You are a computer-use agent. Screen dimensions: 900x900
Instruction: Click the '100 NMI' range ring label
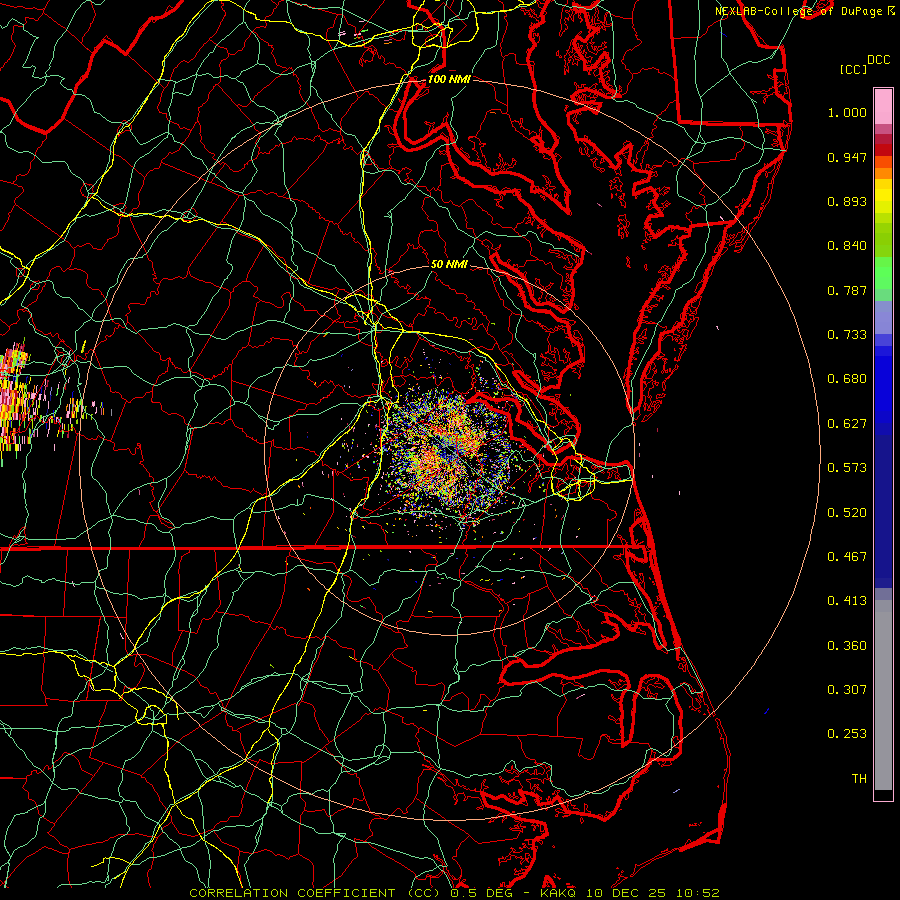(x=449, y=79)
